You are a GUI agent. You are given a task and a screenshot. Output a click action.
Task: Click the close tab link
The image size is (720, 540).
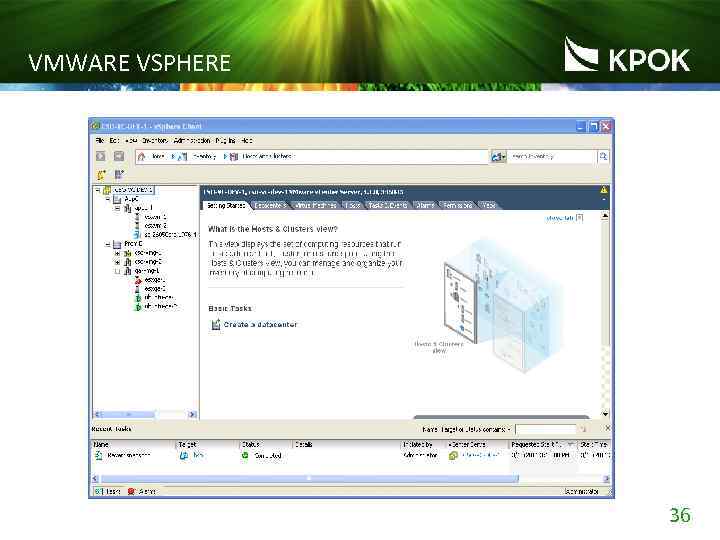tap(560, 218)
